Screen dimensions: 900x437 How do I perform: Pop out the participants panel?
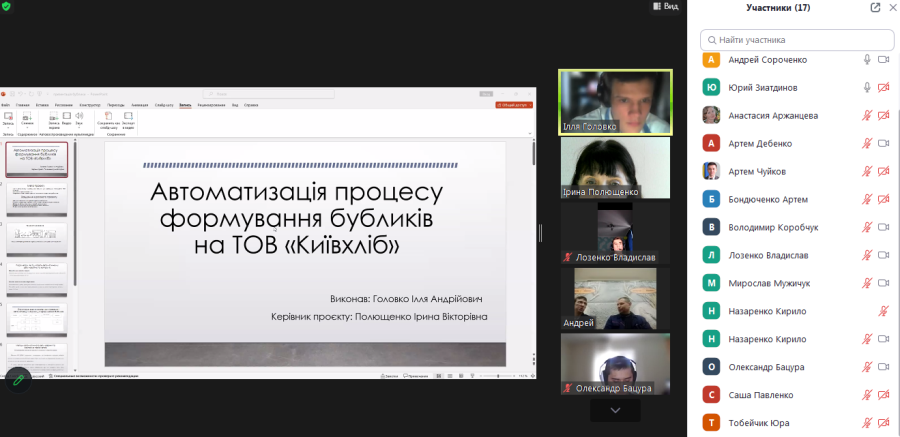pyautogui.click(x=875, y=7)
